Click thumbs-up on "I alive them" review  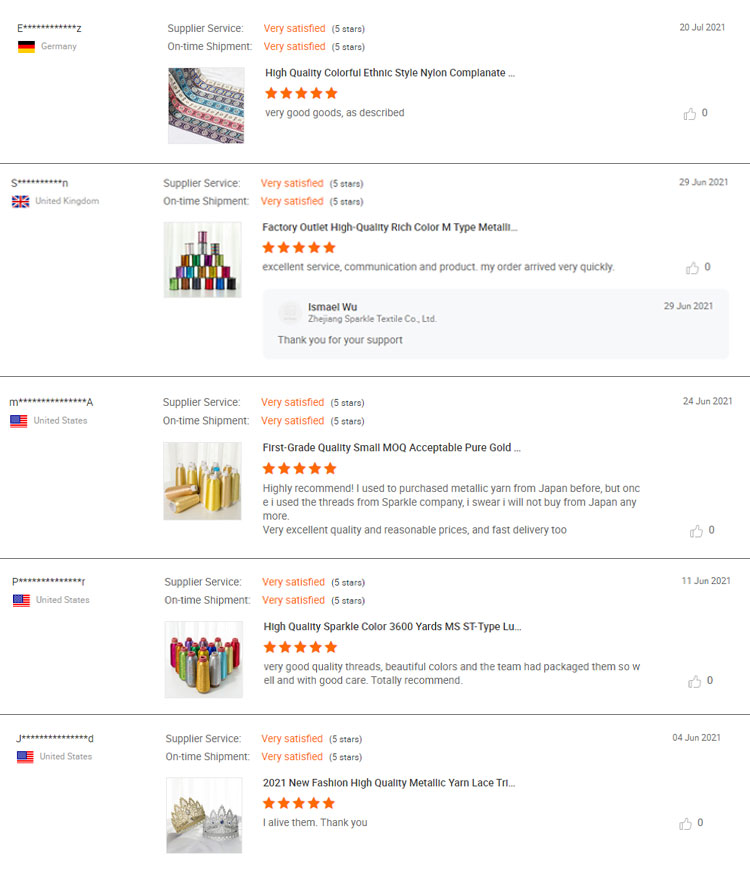click(686, 824)
